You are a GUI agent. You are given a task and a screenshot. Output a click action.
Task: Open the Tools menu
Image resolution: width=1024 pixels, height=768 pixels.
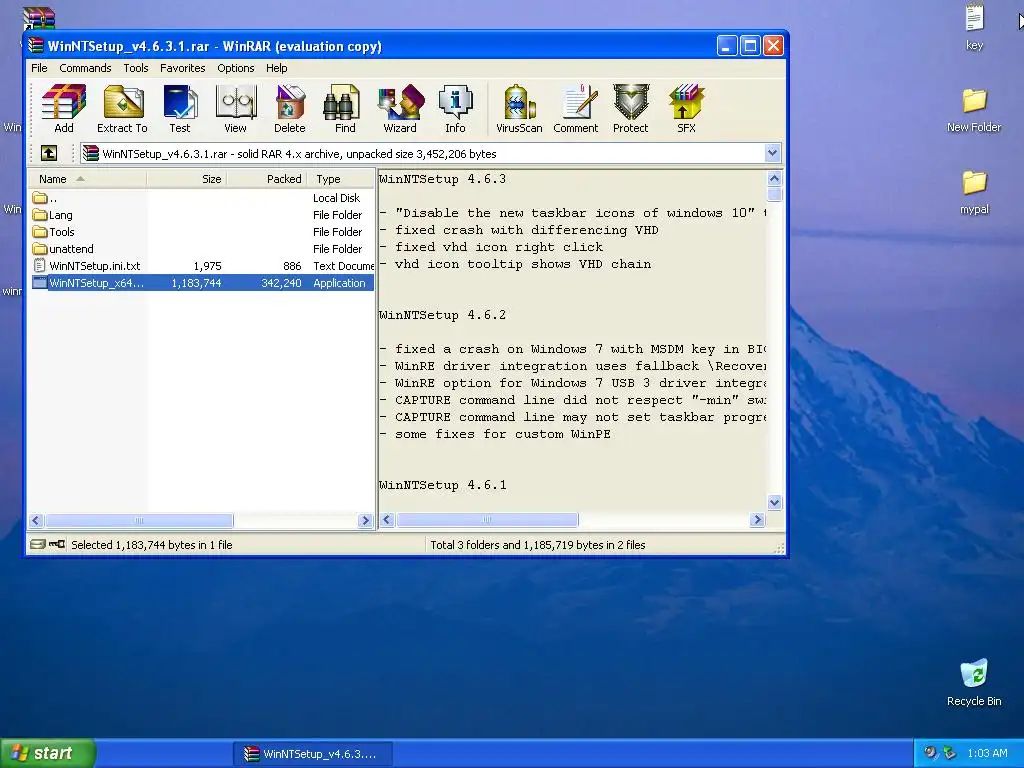[x=136, y=68]
